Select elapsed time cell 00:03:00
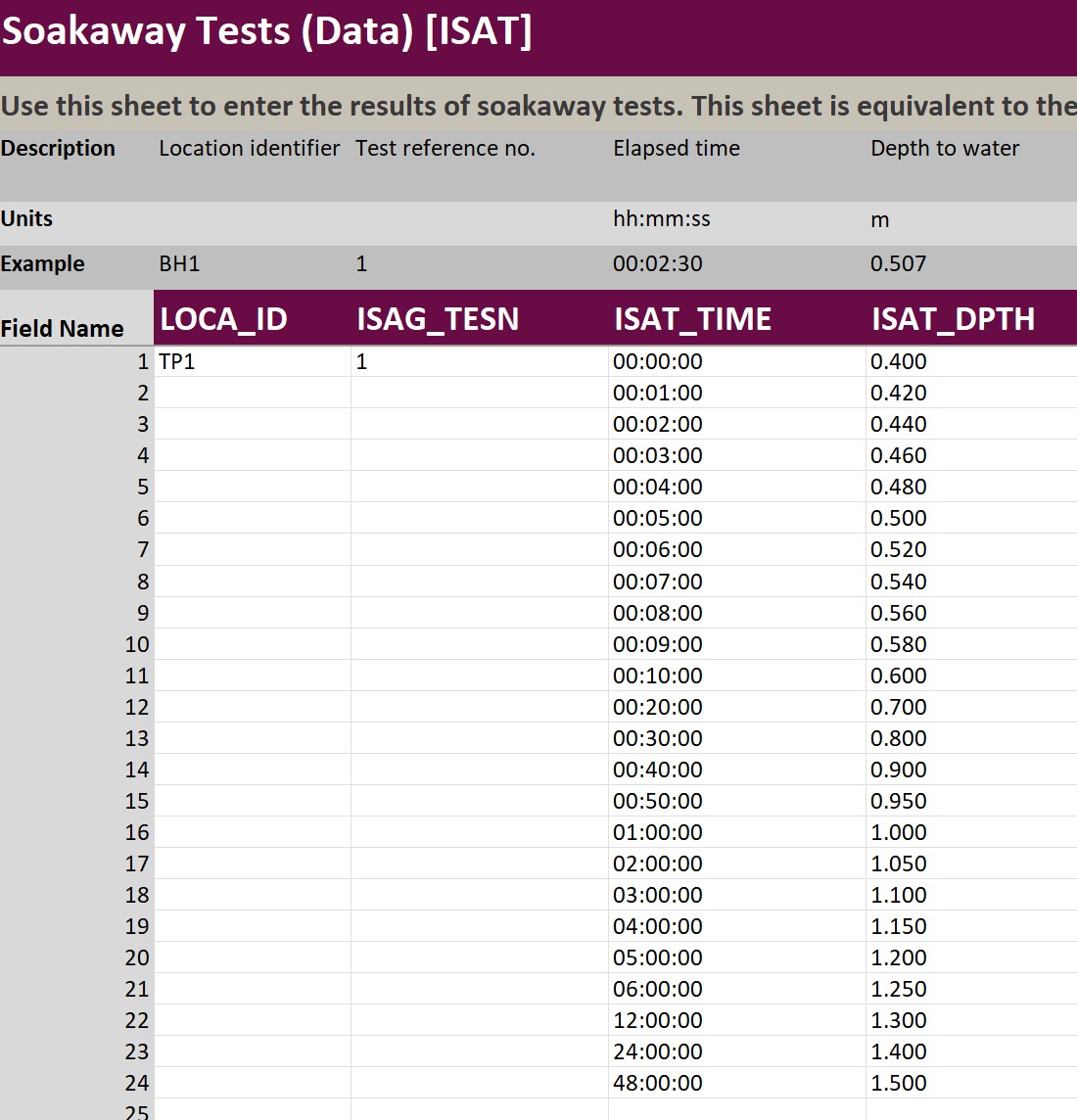The image size is (1077, 1120). (737, 455)
